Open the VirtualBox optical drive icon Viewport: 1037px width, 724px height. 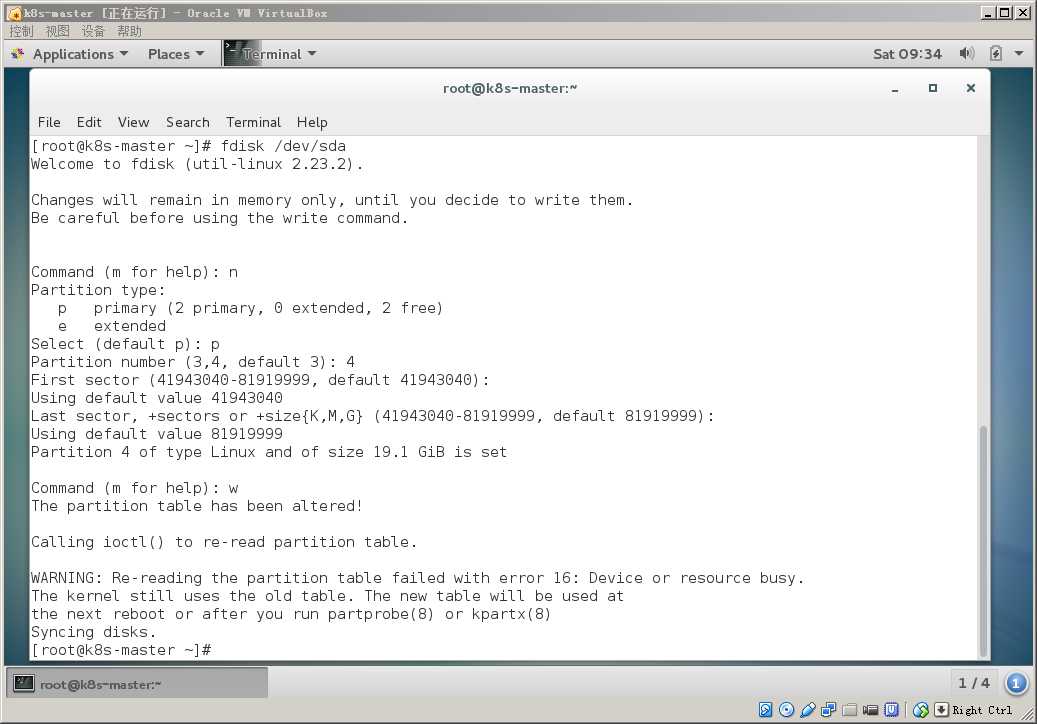(786, 709)
